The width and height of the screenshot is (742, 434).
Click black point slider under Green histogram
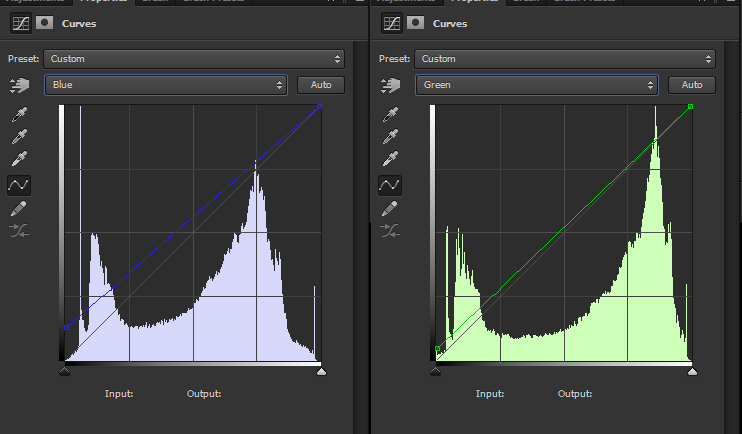(435, 371)
